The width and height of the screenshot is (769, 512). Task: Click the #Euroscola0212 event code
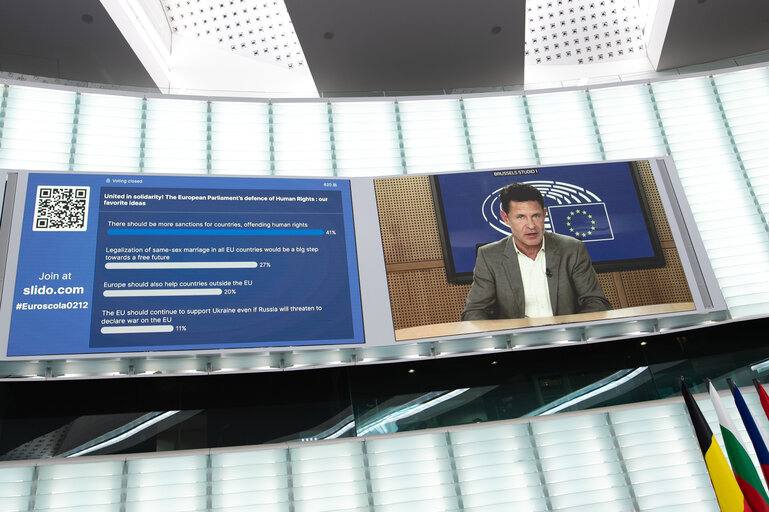(x=52, y=305)
